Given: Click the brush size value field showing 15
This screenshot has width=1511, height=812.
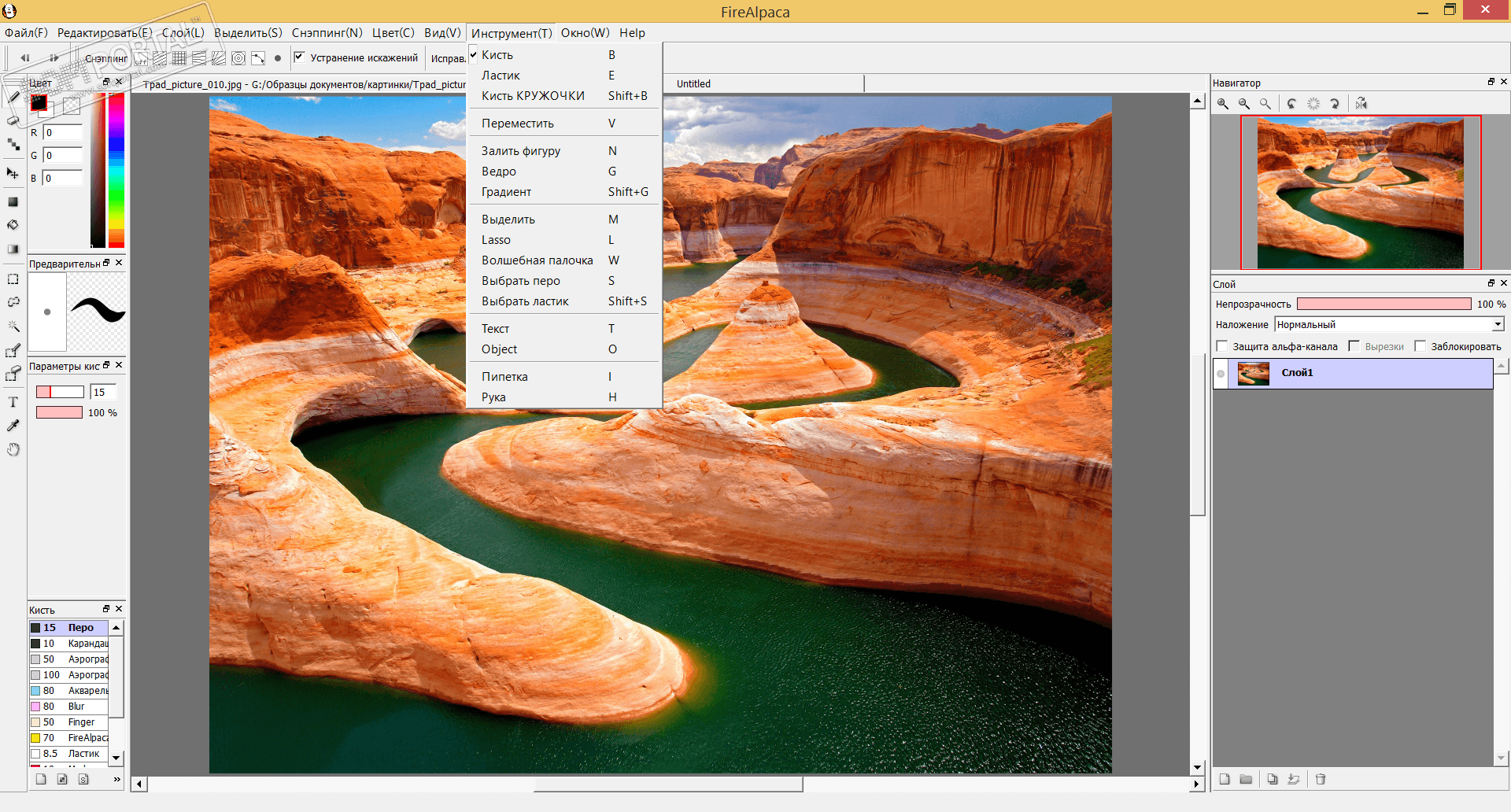Looking at the screenshot, I should click(x=103, y=392).
